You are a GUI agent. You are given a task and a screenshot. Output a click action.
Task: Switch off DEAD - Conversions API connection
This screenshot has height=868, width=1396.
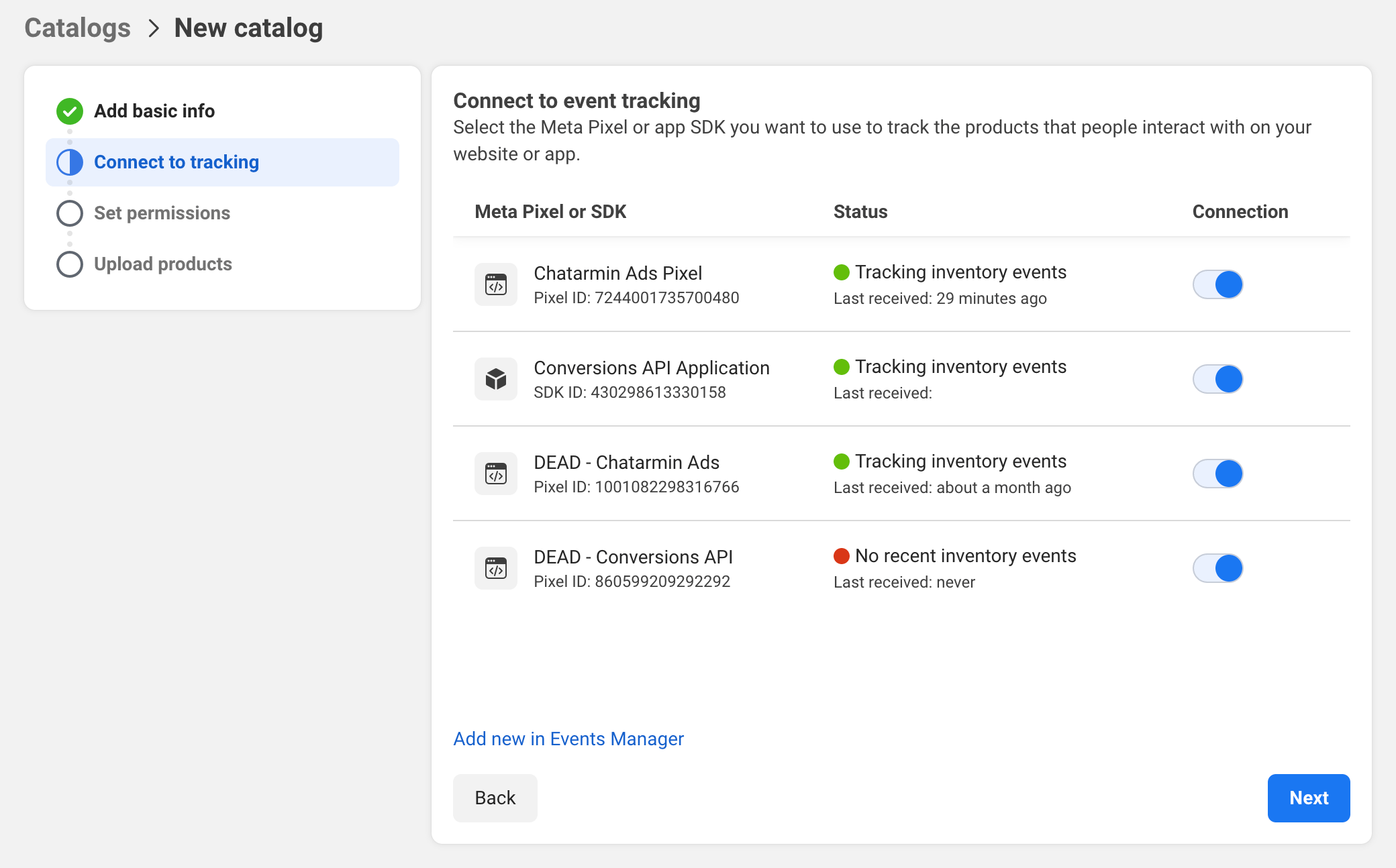coord(1217,568)
